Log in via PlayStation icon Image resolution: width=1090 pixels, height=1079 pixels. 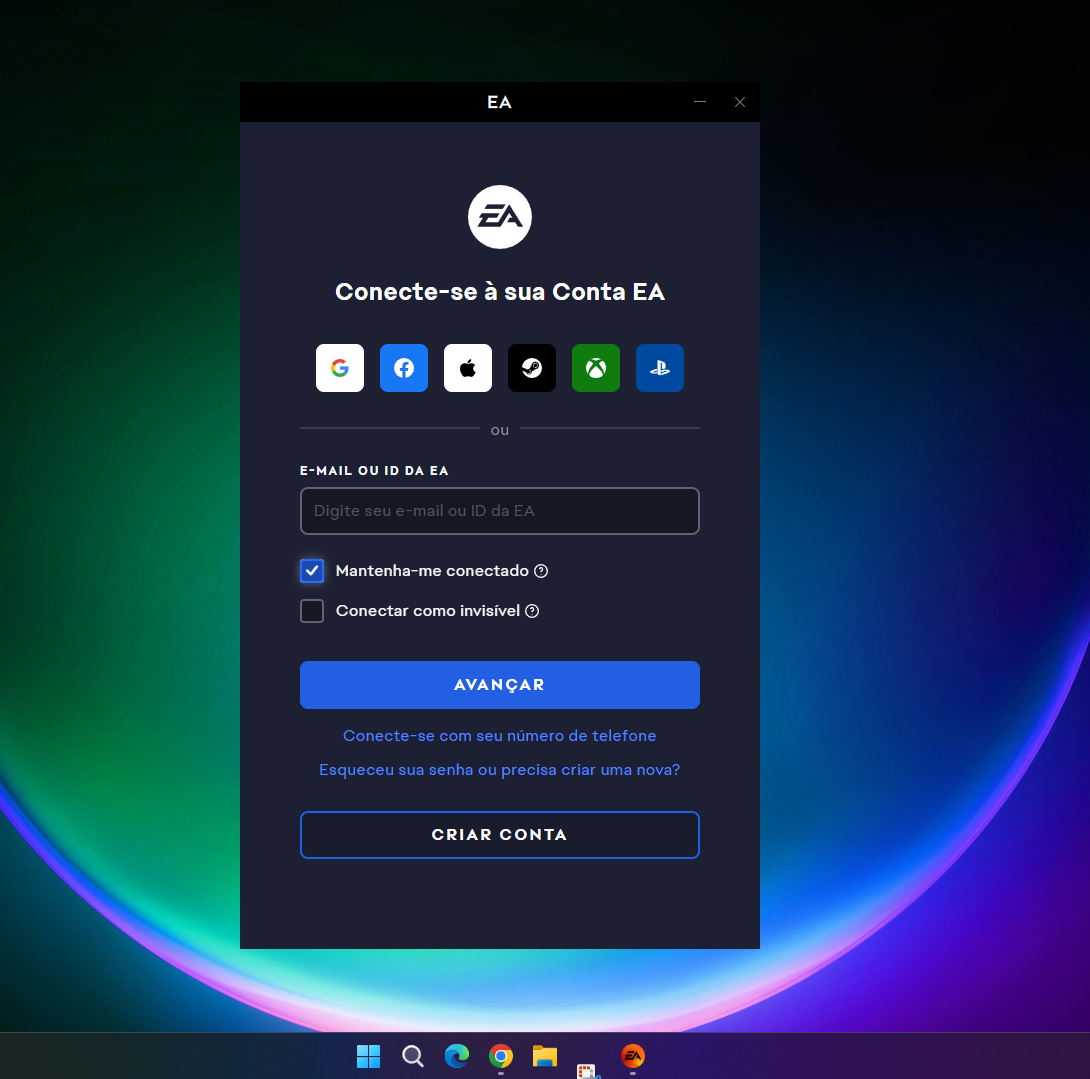tap(660, 368)
